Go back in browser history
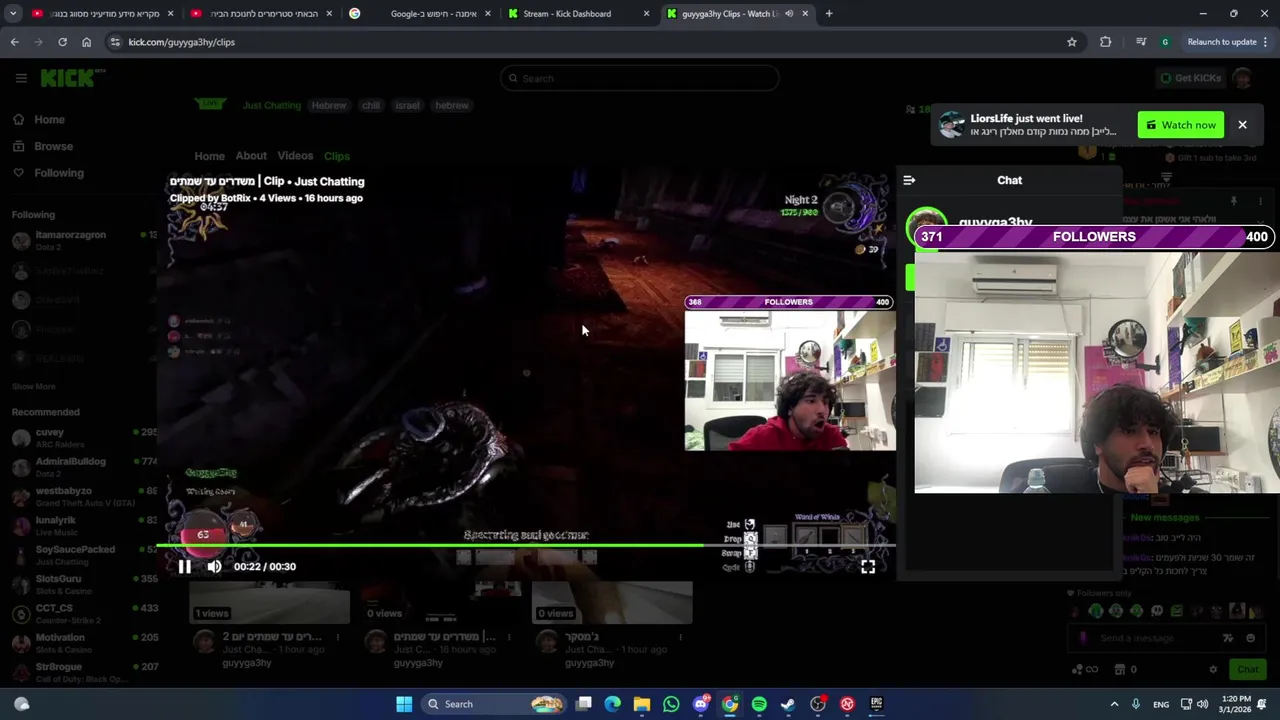The image size is (1280, 720). [14, 42]
